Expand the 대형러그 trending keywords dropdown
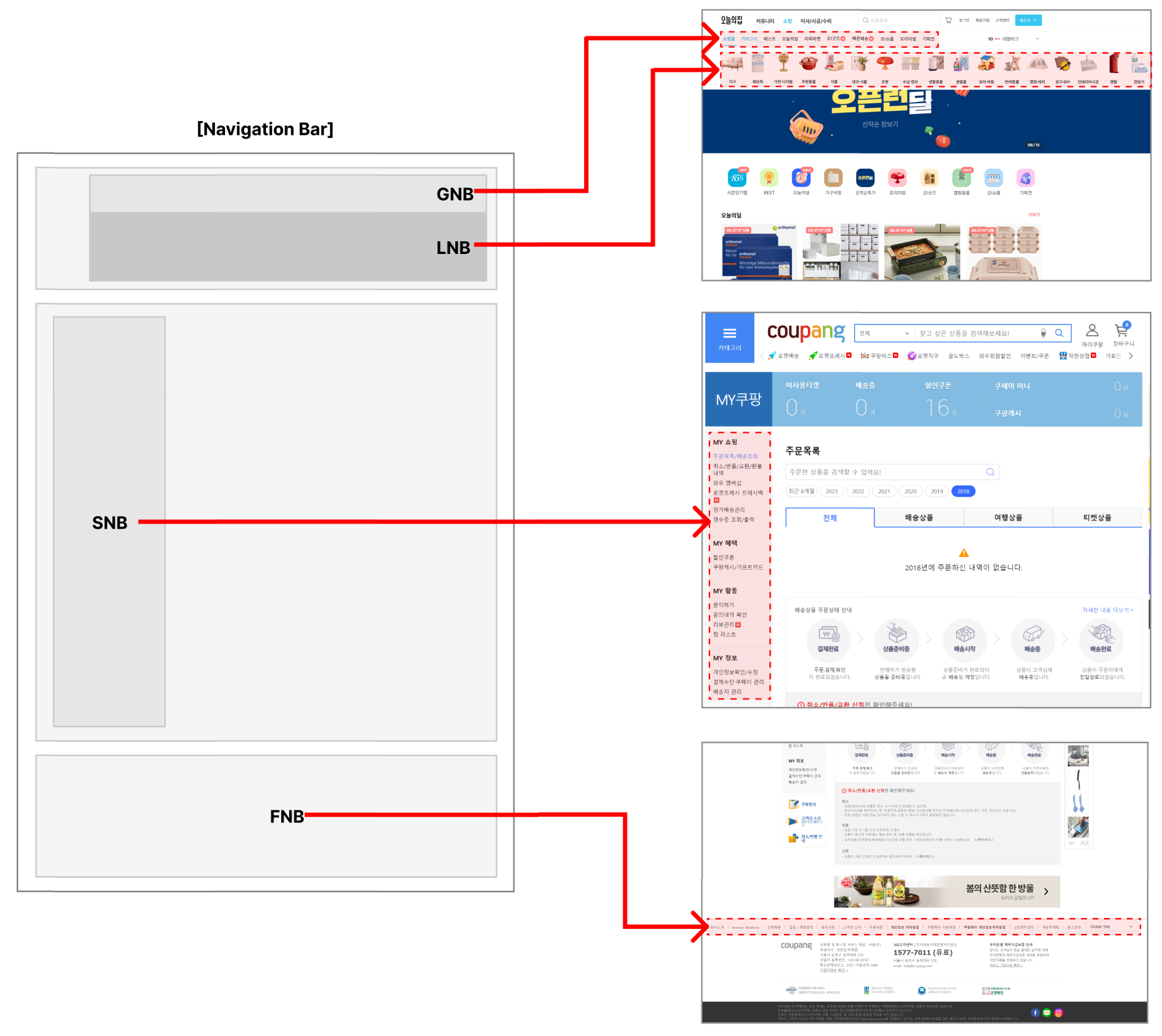 1037,38
